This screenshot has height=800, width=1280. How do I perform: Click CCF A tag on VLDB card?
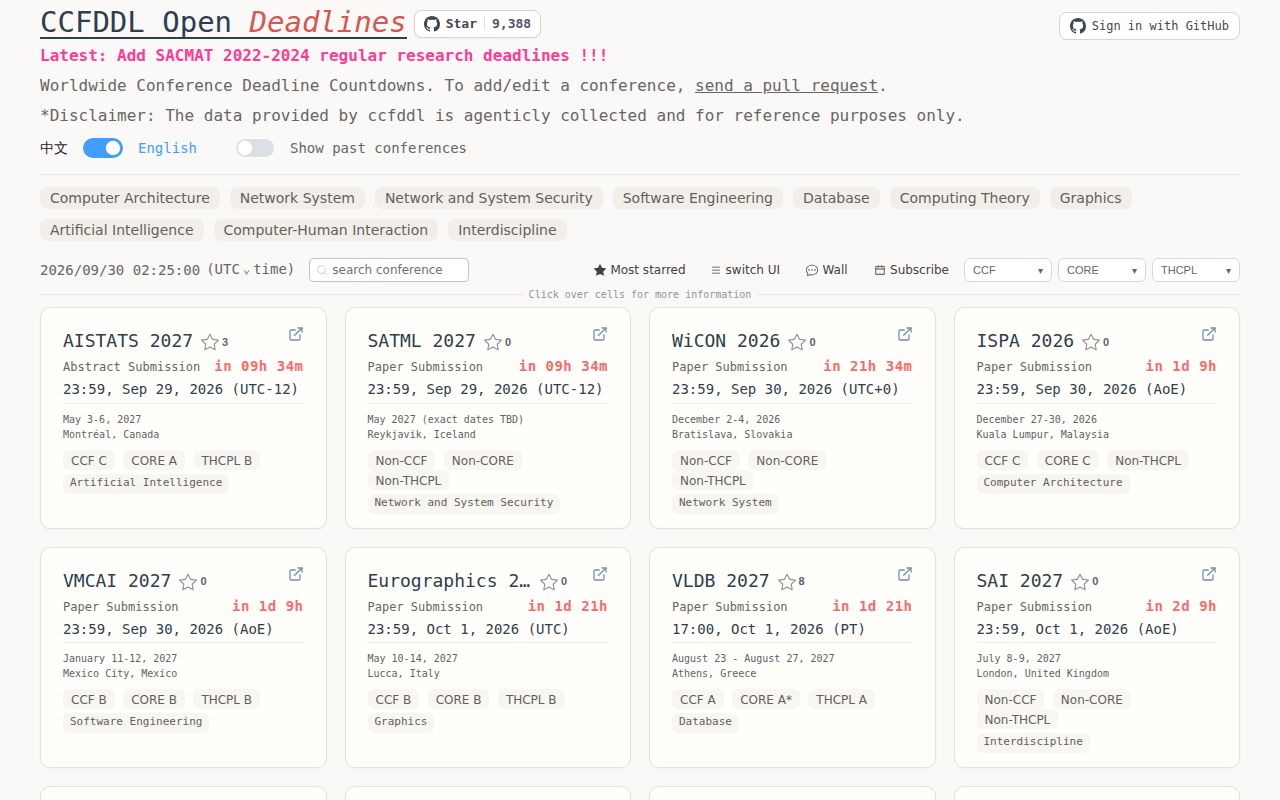coord(698,700)
